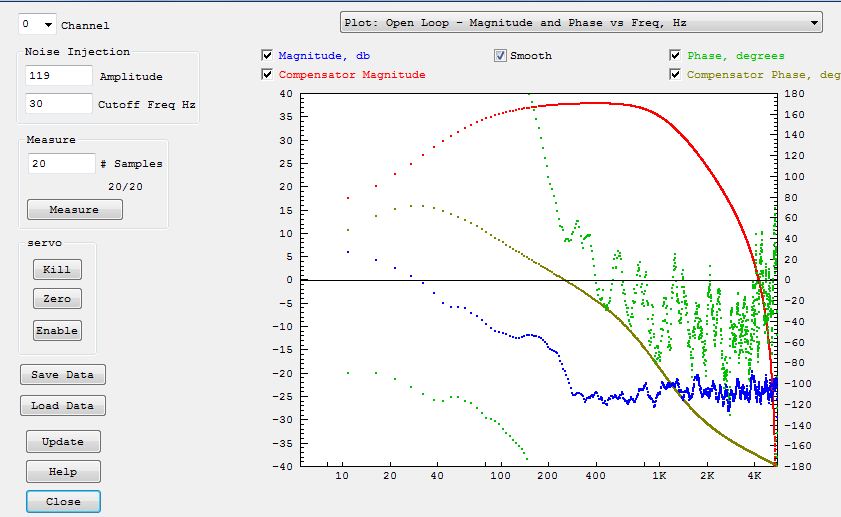Open the Channel number dropdown
Viewport: 841px width, 517px height.
tap(38, 24)
